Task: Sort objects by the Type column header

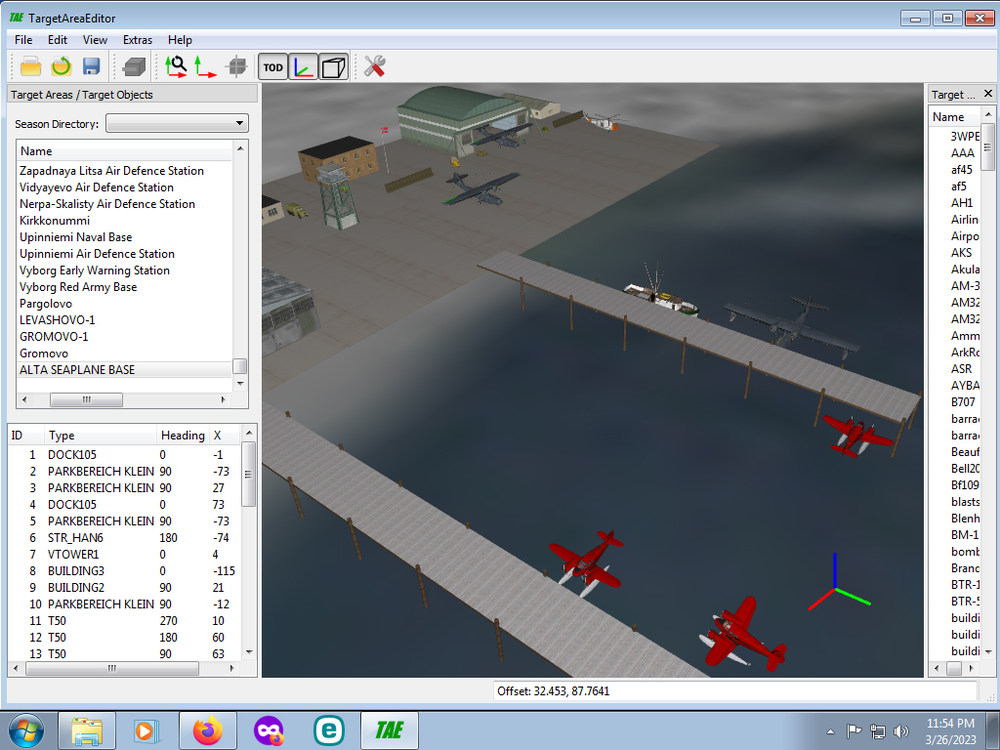Action: (x=101, y=436)
